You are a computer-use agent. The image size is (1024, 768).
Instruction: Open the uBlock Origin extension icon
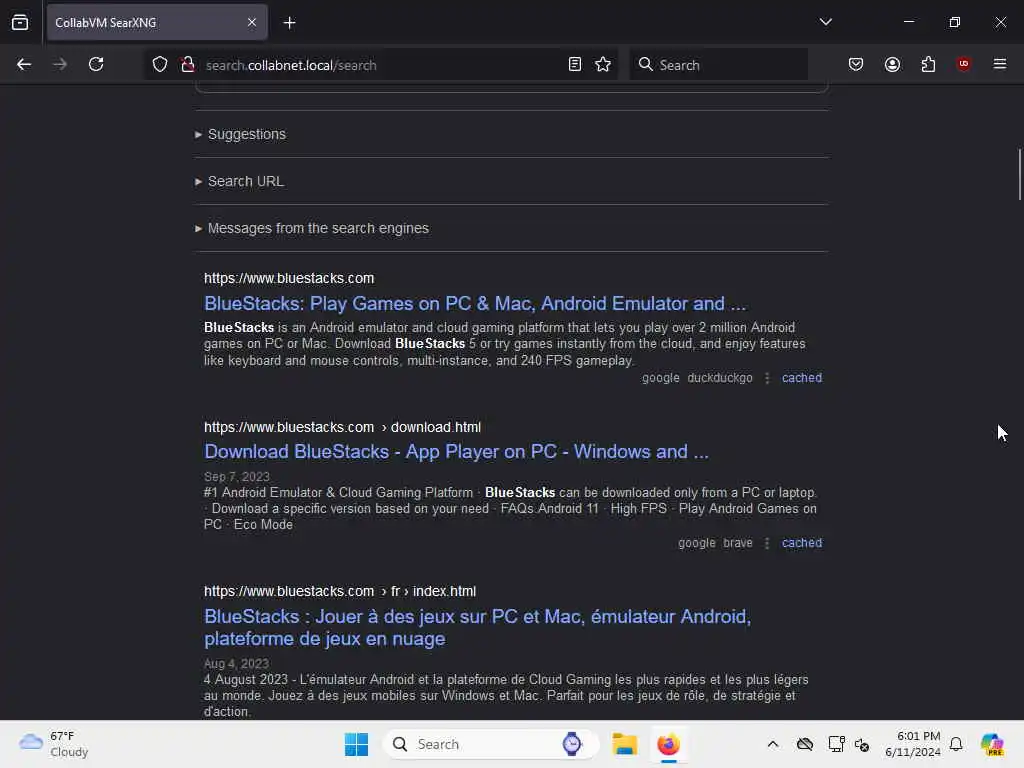[963, 64]
